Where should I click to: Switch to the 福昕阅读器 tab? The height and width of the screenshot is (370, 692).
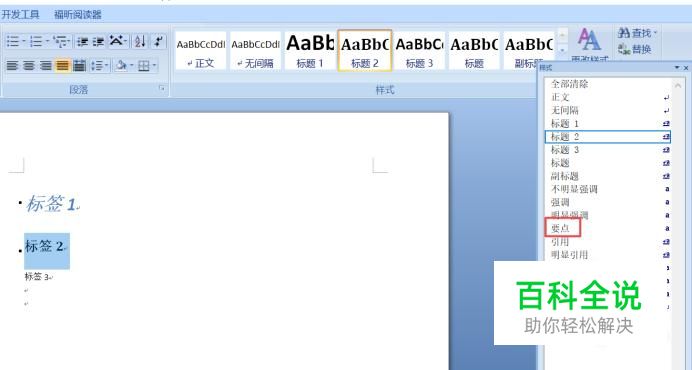click(78, 15)
